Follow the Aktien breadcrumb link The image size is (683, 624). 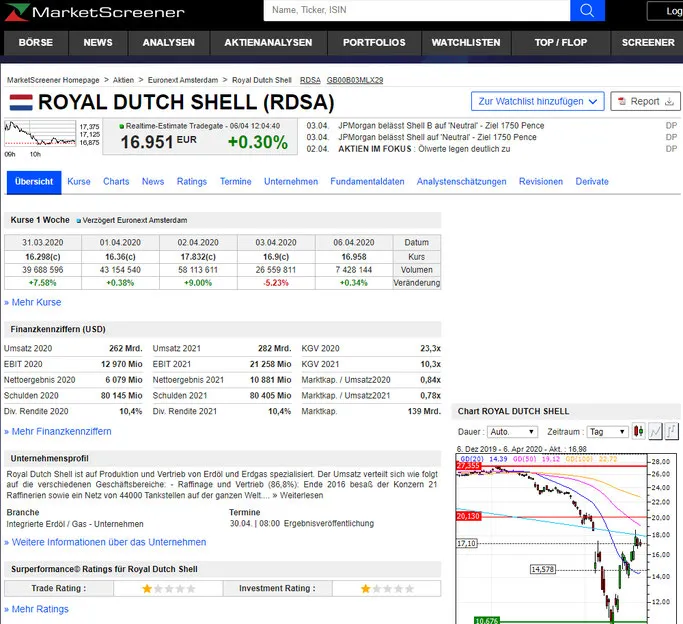tap(123, 80)
